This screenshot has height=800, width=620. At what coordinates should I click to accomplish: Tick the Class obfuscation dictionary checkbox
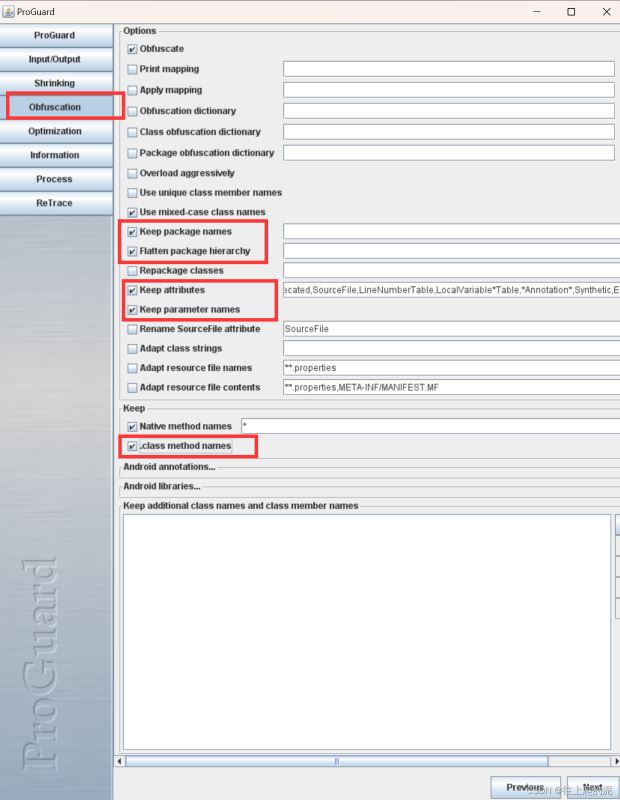[132, 132]
